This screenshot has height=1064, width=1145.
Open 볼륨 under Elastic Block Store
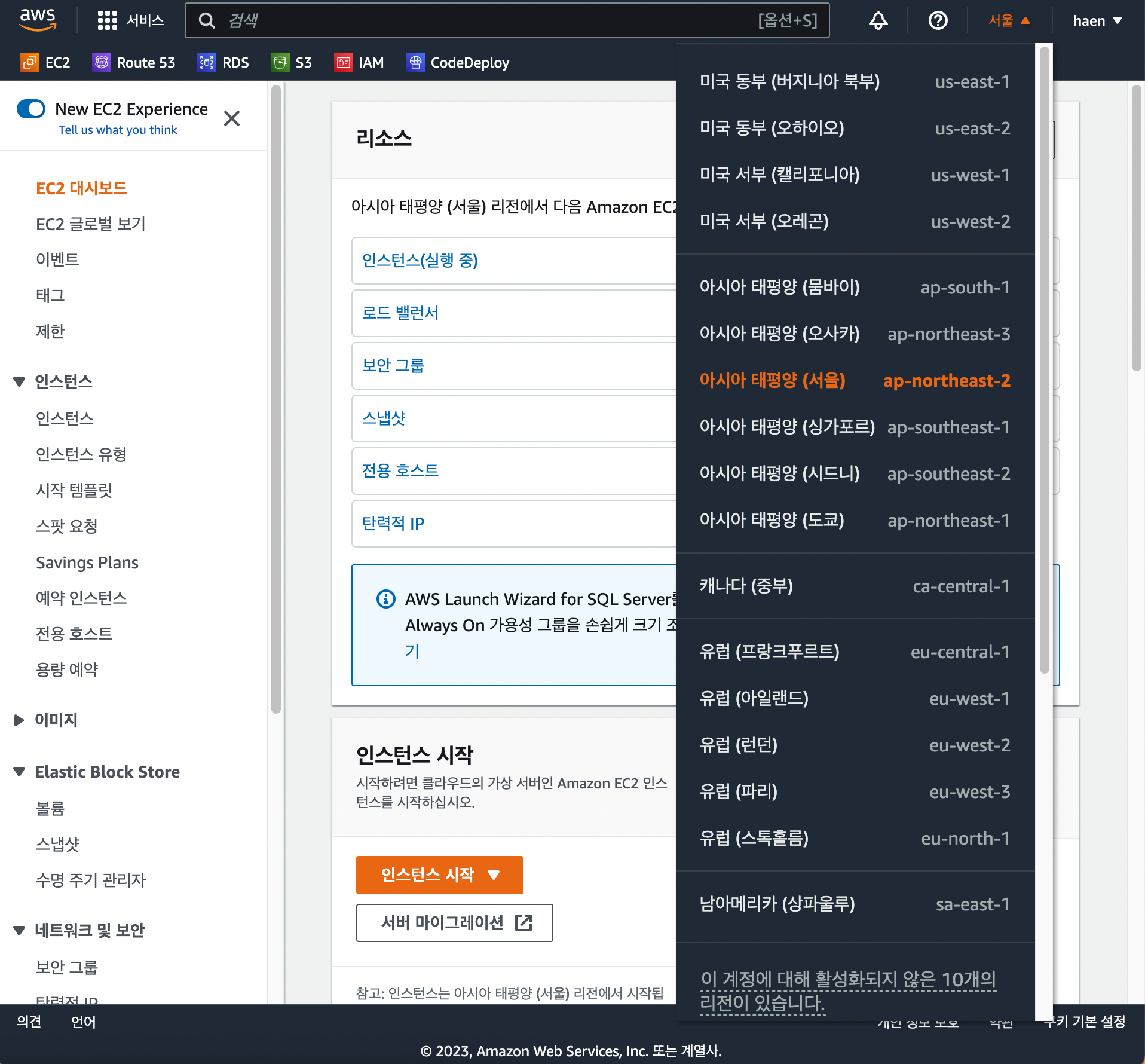[50, 808]
